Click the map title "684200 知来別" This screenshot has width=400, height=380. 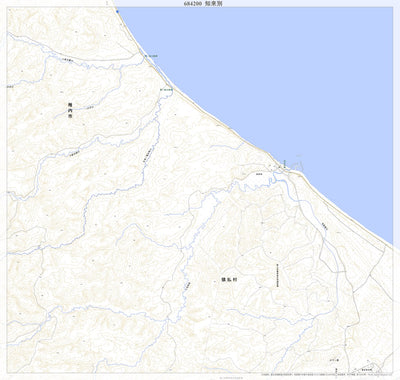coord(203,4)
